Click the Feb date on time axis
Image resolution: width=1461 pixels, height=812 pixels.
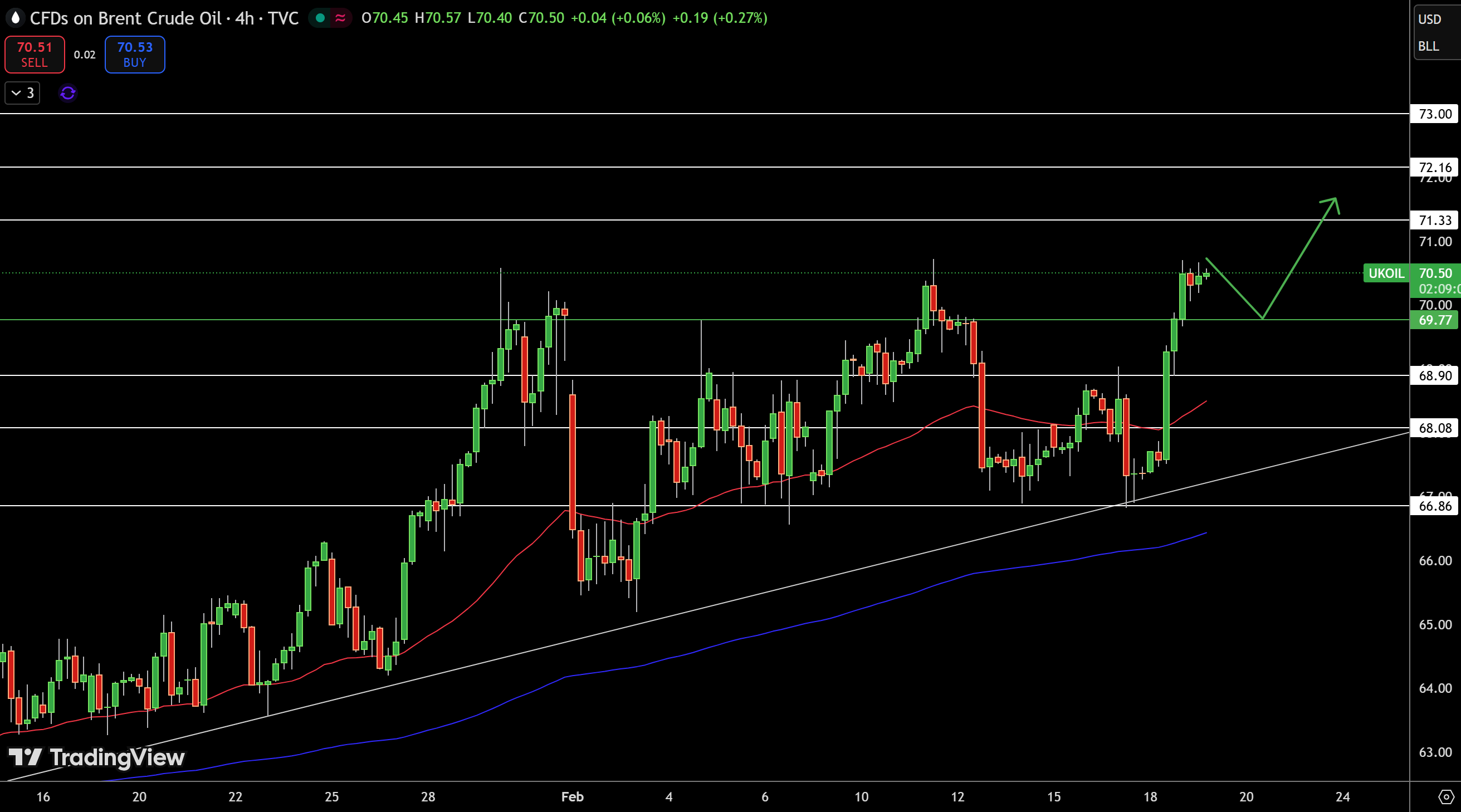pyautogui.click(x=572, y=797)
